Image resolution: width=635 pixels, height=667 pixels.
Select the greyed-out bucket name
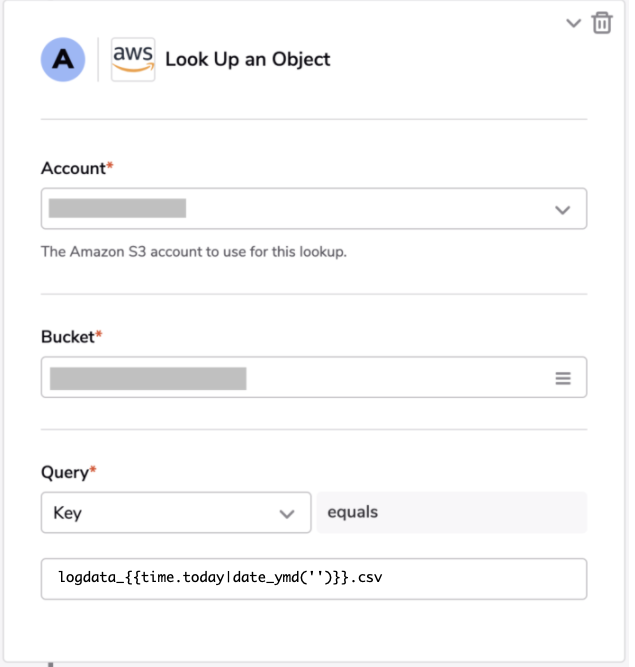click(x=148, y=379)
